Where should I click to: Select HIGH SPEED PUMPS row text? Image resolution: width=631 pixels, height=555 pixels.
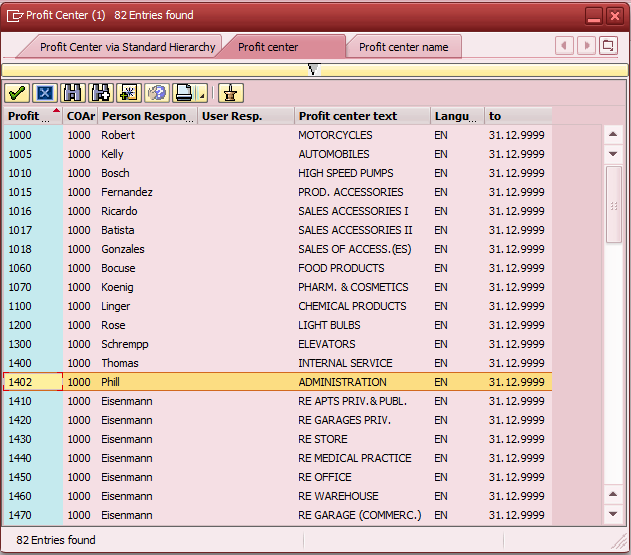click(x=346, y=173)
